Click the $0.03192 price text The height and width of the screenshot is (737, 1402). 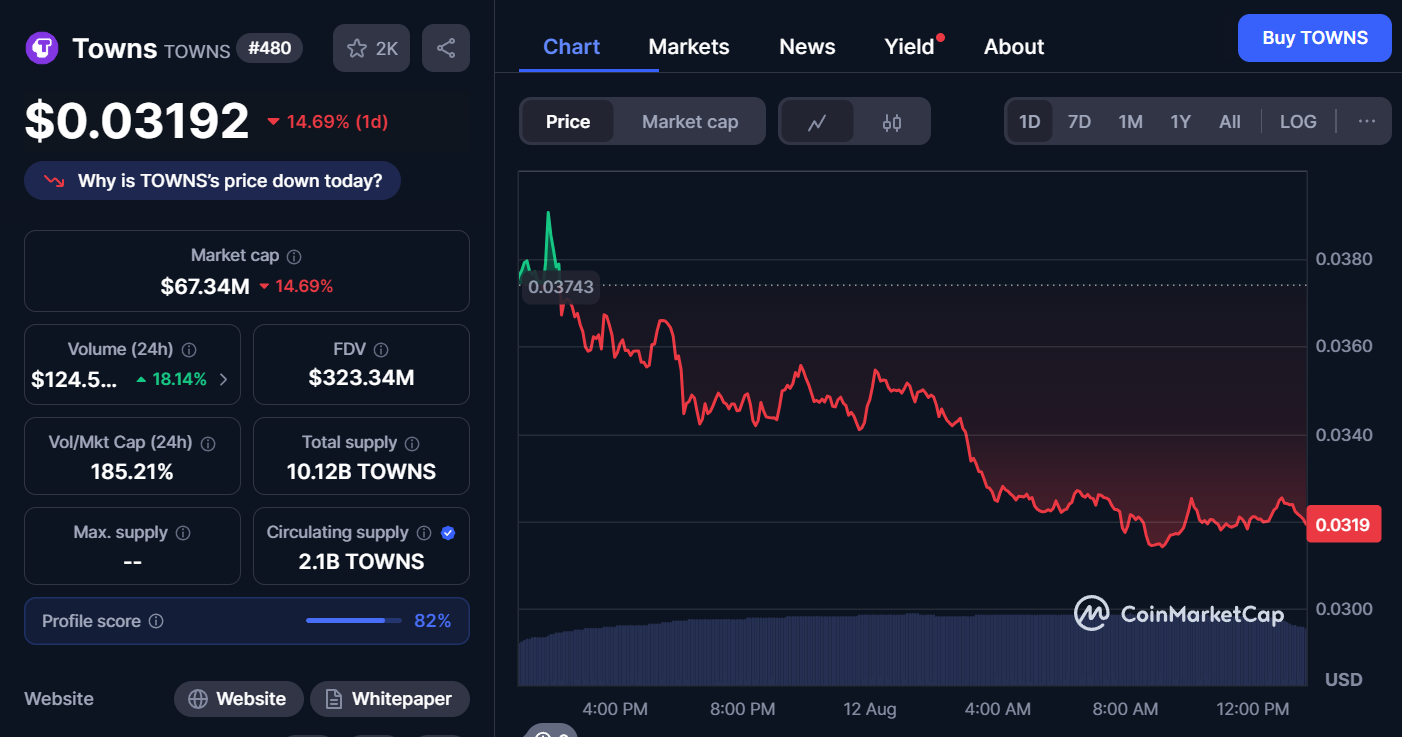[x=137, y=121]
